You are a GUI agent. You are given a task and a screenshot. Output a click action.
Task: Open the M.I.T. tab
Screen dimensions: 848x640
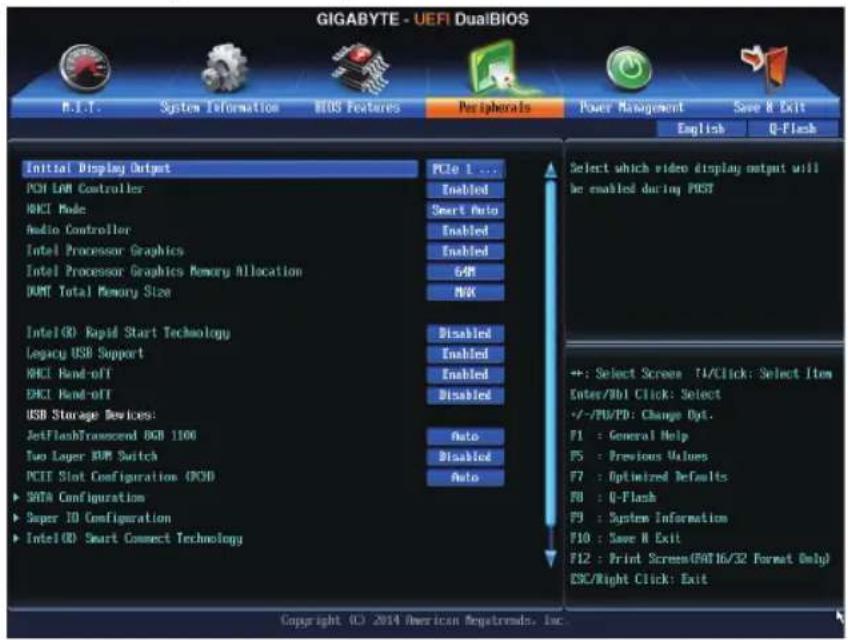click(81, 107)
